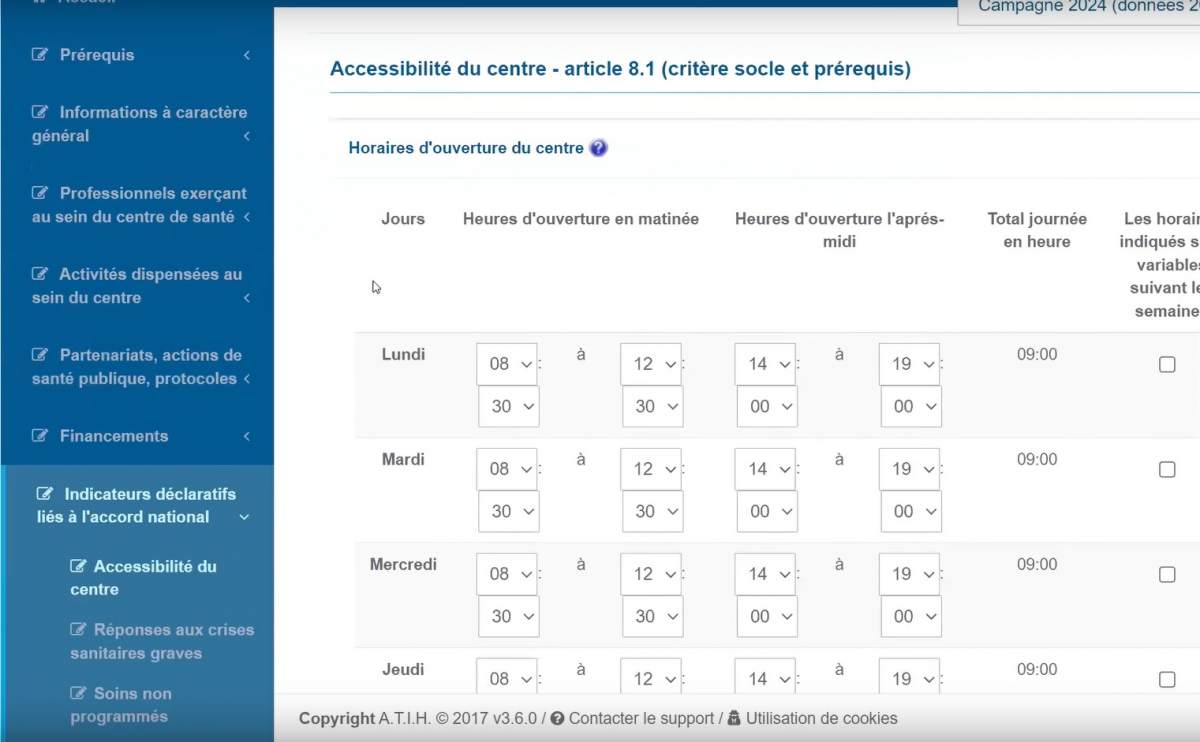Open Lundi morning end hour dropdown (12)
1200x742 pixels.
(x=651, y=364)
